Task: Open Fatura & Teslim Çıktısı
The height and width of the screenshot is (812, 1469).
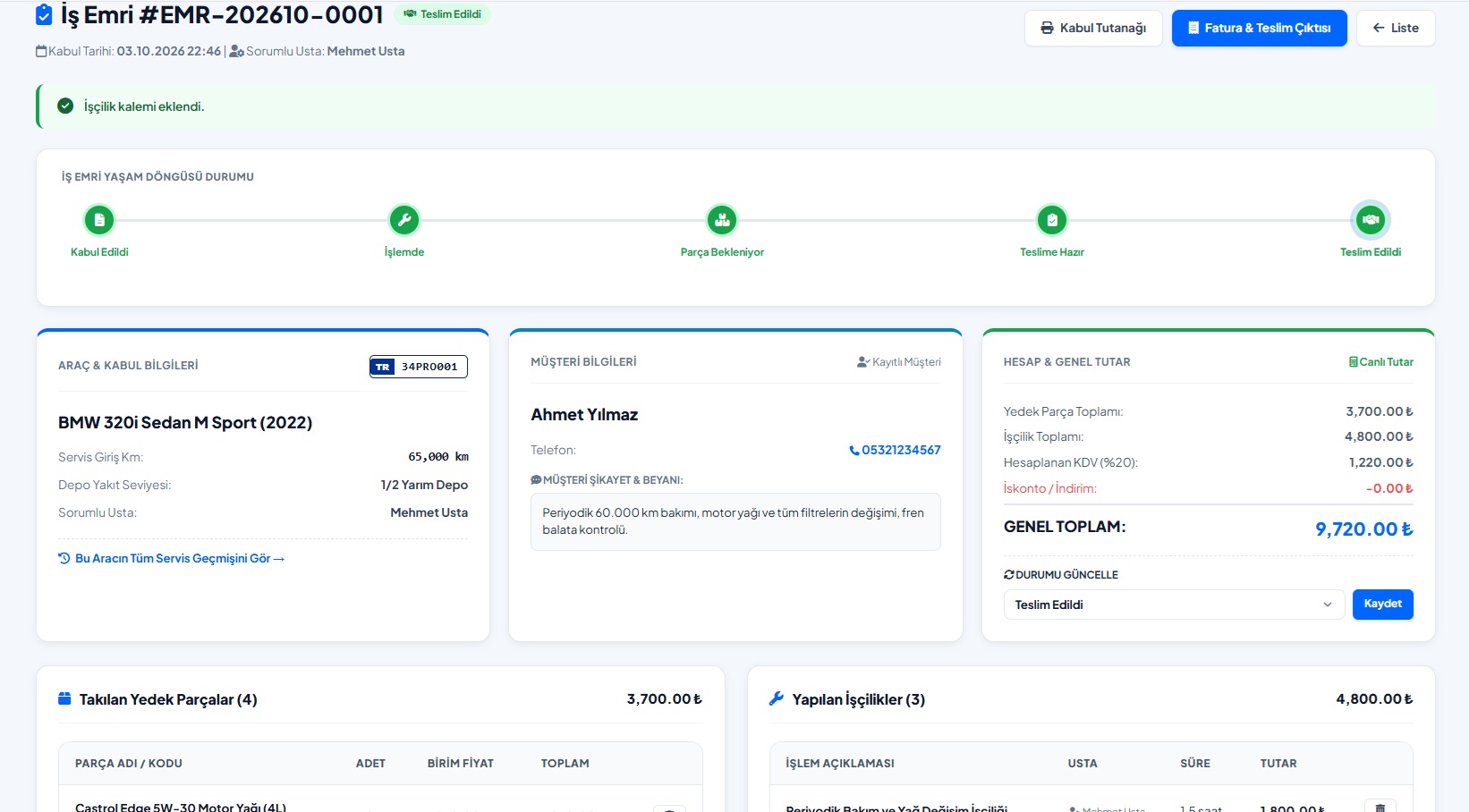Action: (1259, 28)
